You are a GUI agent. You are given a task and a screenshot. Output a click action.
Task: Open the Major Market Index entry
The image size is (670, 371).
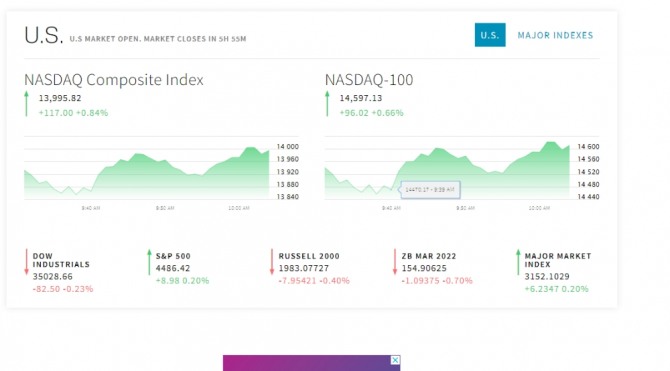(558, 260)
